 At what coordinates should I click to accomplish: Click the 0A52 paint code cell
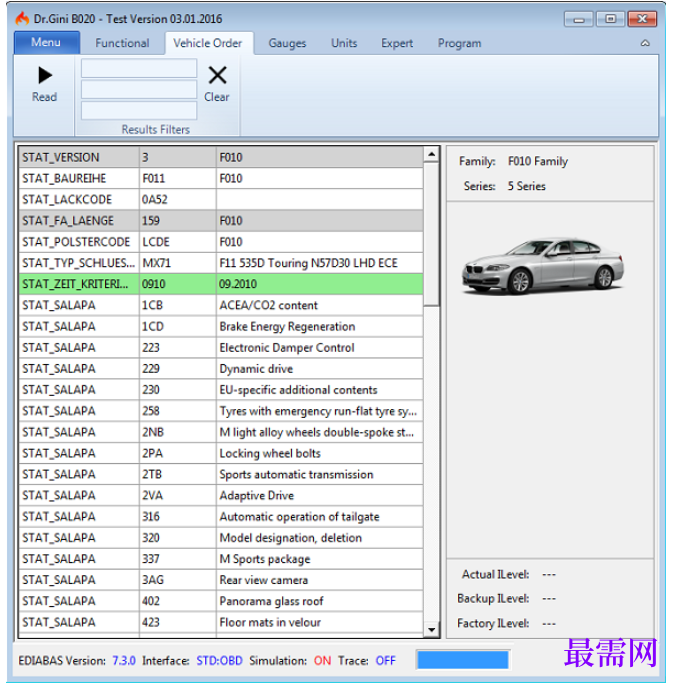coord(178,199)
